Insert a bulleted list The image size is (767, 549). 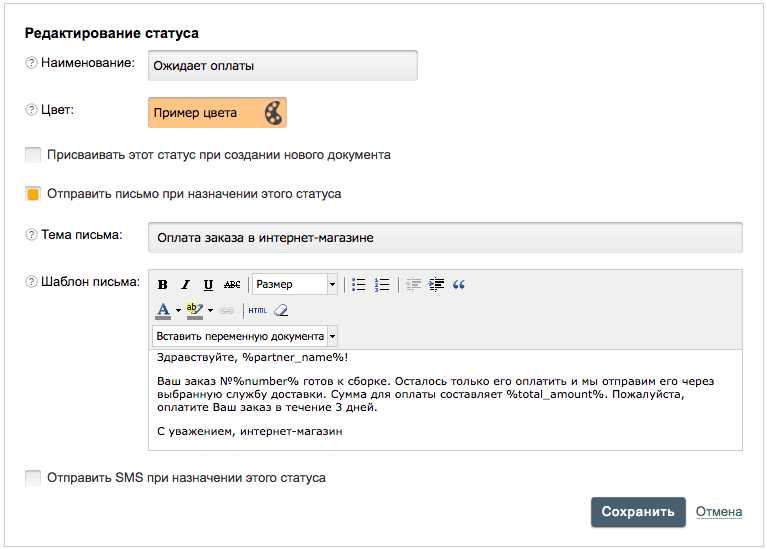(359, 285)
